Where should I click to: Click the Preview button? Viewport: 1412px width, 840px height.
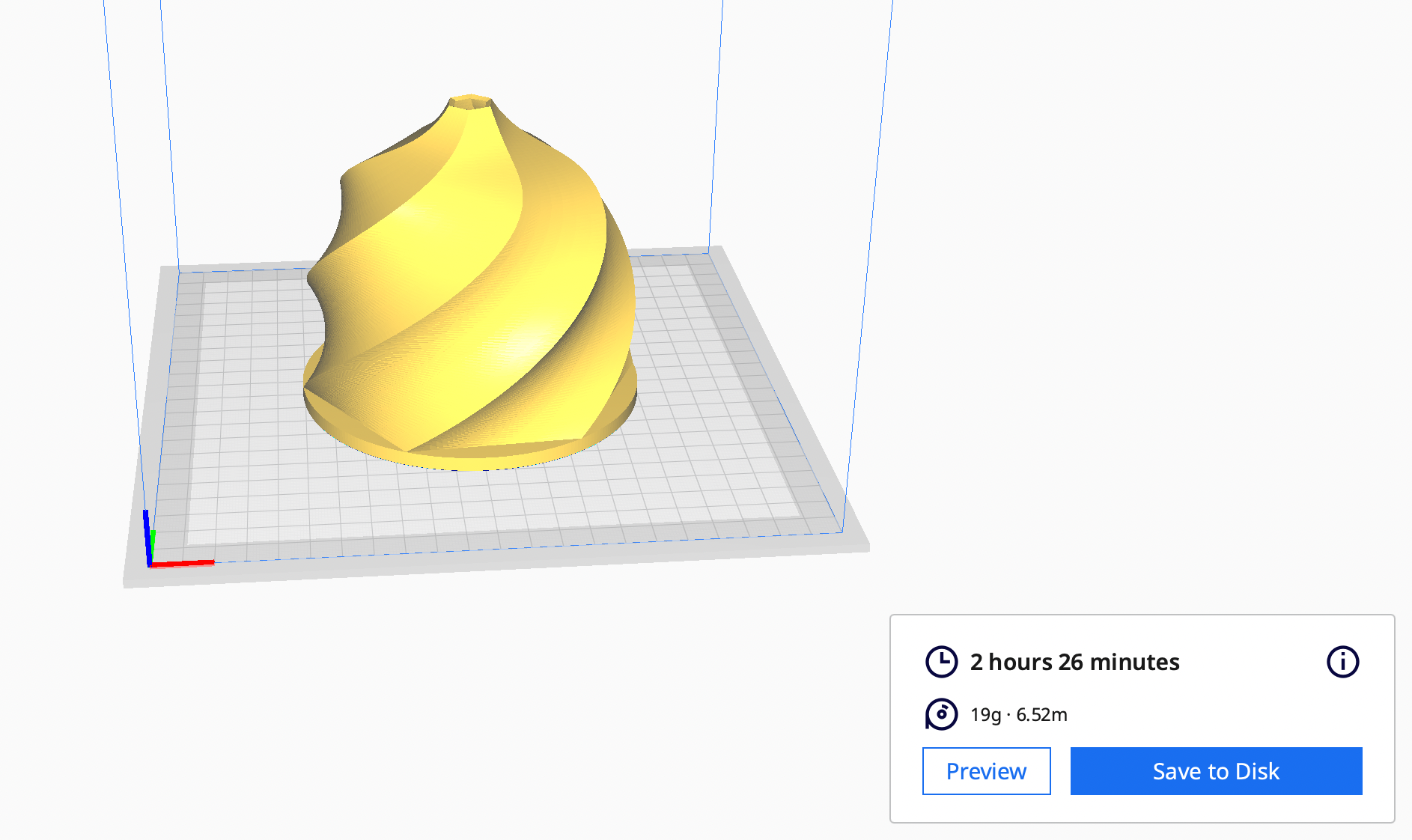point(986,771)
